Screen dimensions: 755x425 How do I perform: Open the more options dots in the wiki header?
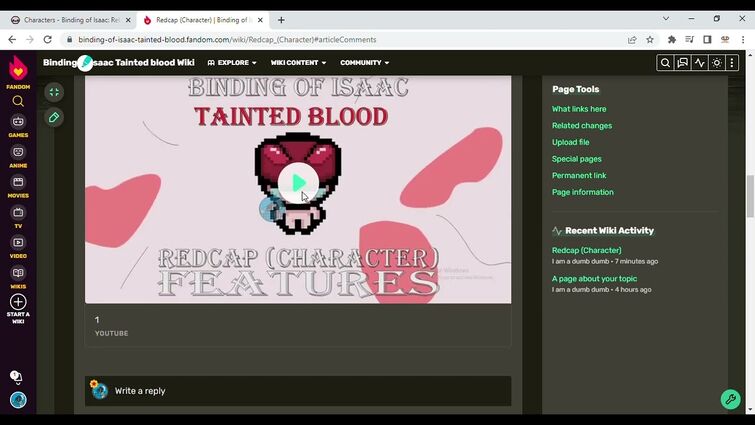(732, 63)
